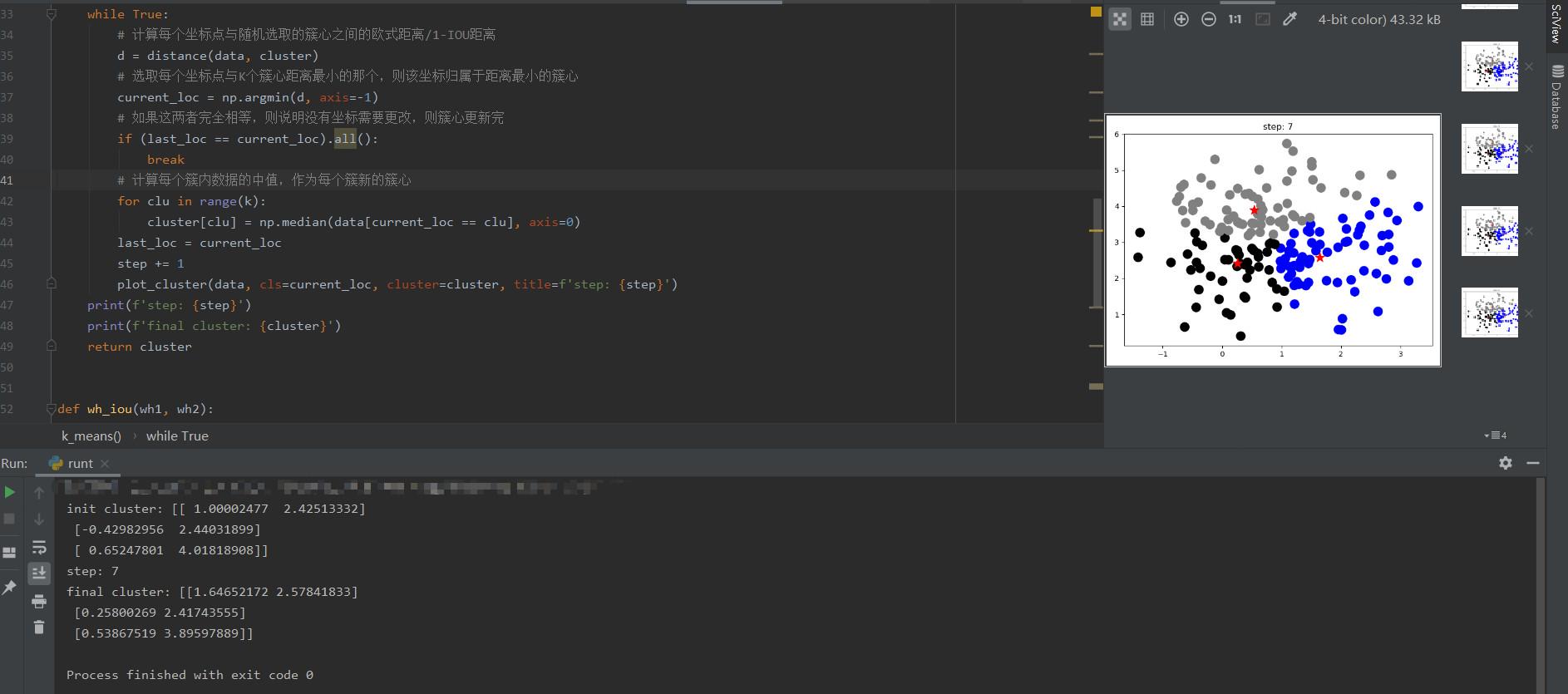Print the console output
This screenshot has width=1568, height=694.
pyautogui.click(x=39, y=601)
